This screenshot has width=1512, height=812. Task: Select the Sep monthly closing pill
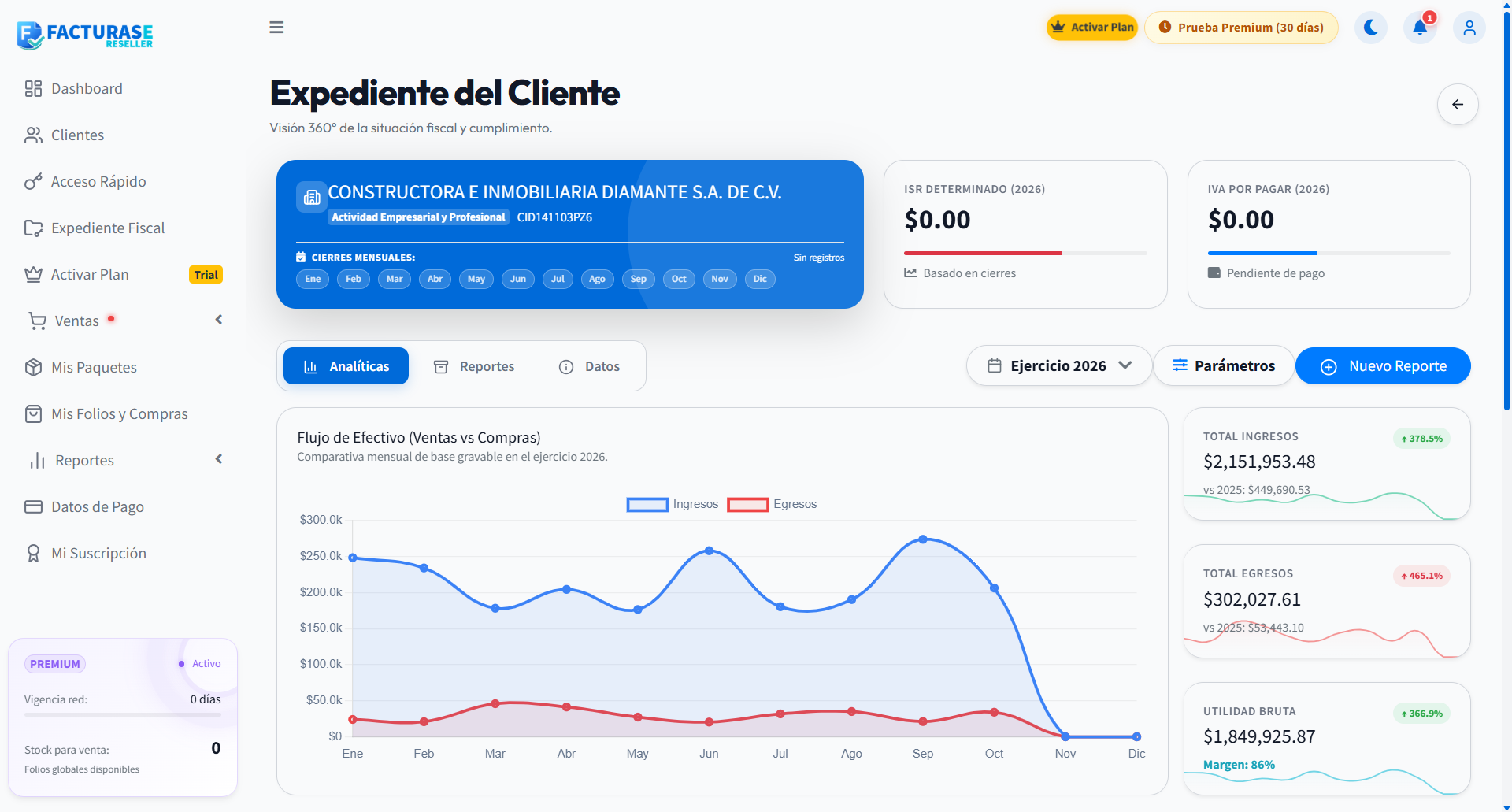tap(639, 279)
